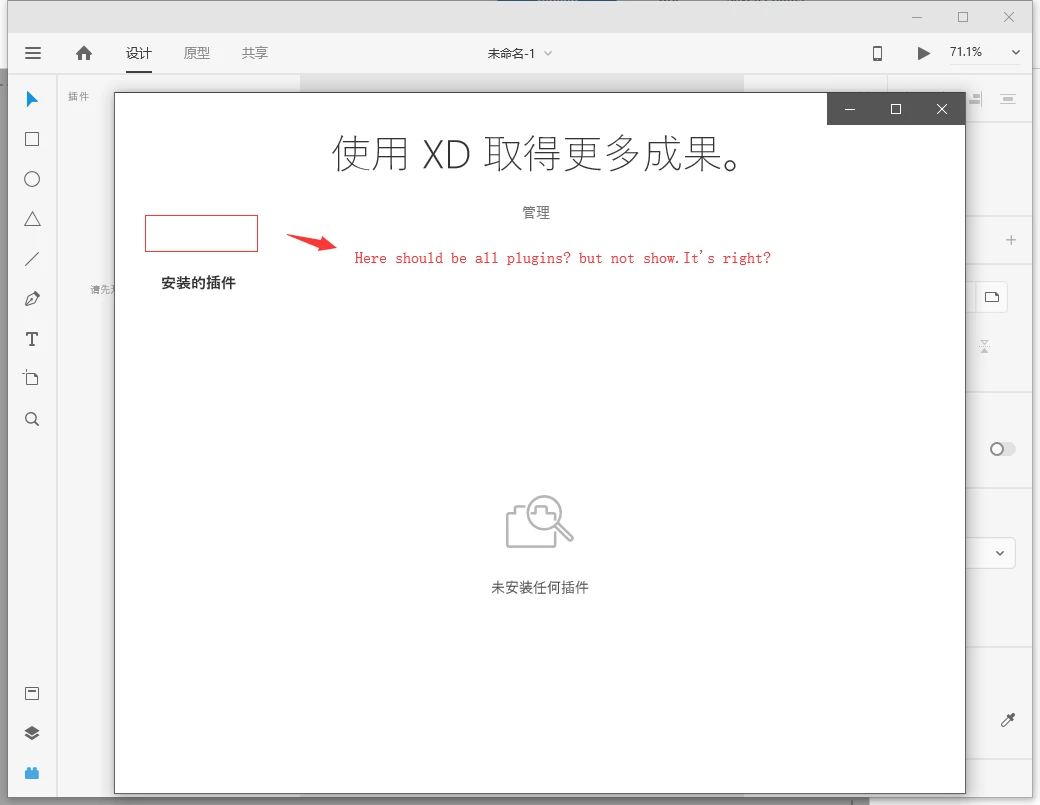Click the 未安装任何插件 empty-state text
The width and height of the screenshot is (1040, 805).
(x=540, y=588)
